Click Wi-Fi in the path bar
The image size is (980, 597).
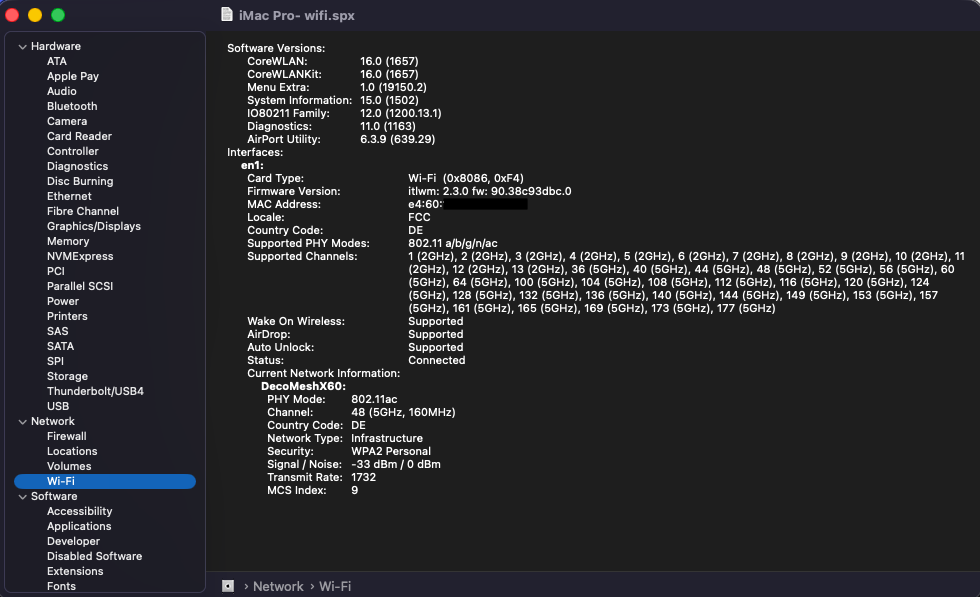(x=335, y=586)
